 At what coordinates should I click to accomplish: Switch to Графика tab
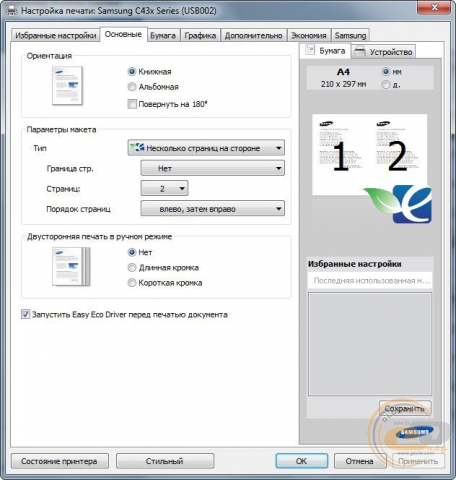[200, 35]
